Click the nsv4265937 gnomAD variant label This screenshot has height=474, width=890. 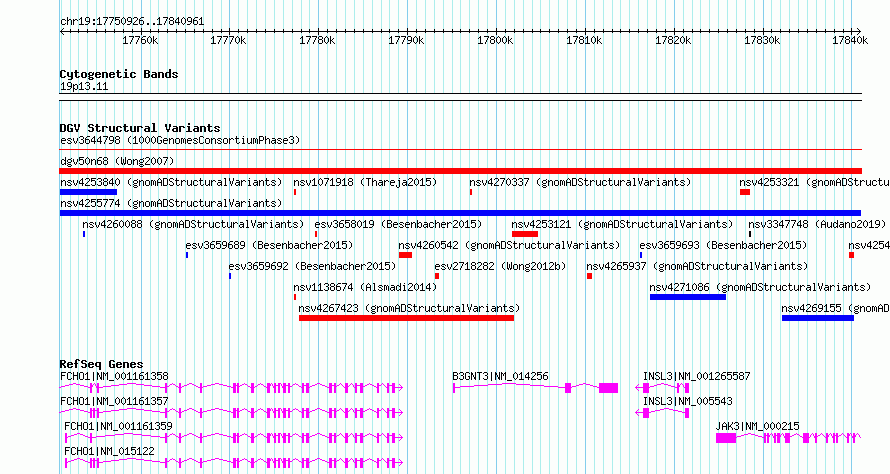tap(697, 266)
